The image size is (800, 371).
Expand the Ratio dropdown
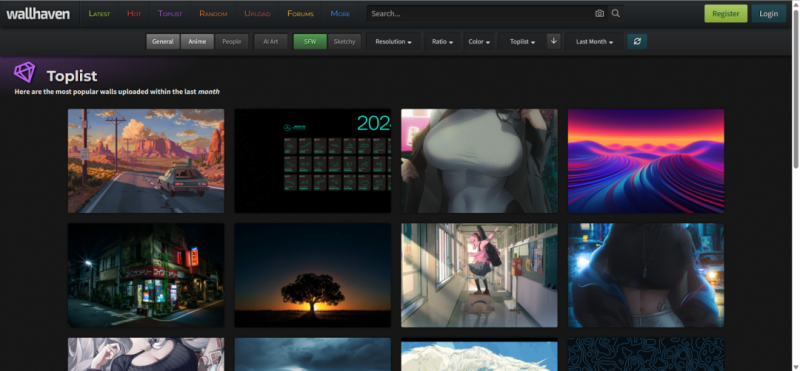442,41
